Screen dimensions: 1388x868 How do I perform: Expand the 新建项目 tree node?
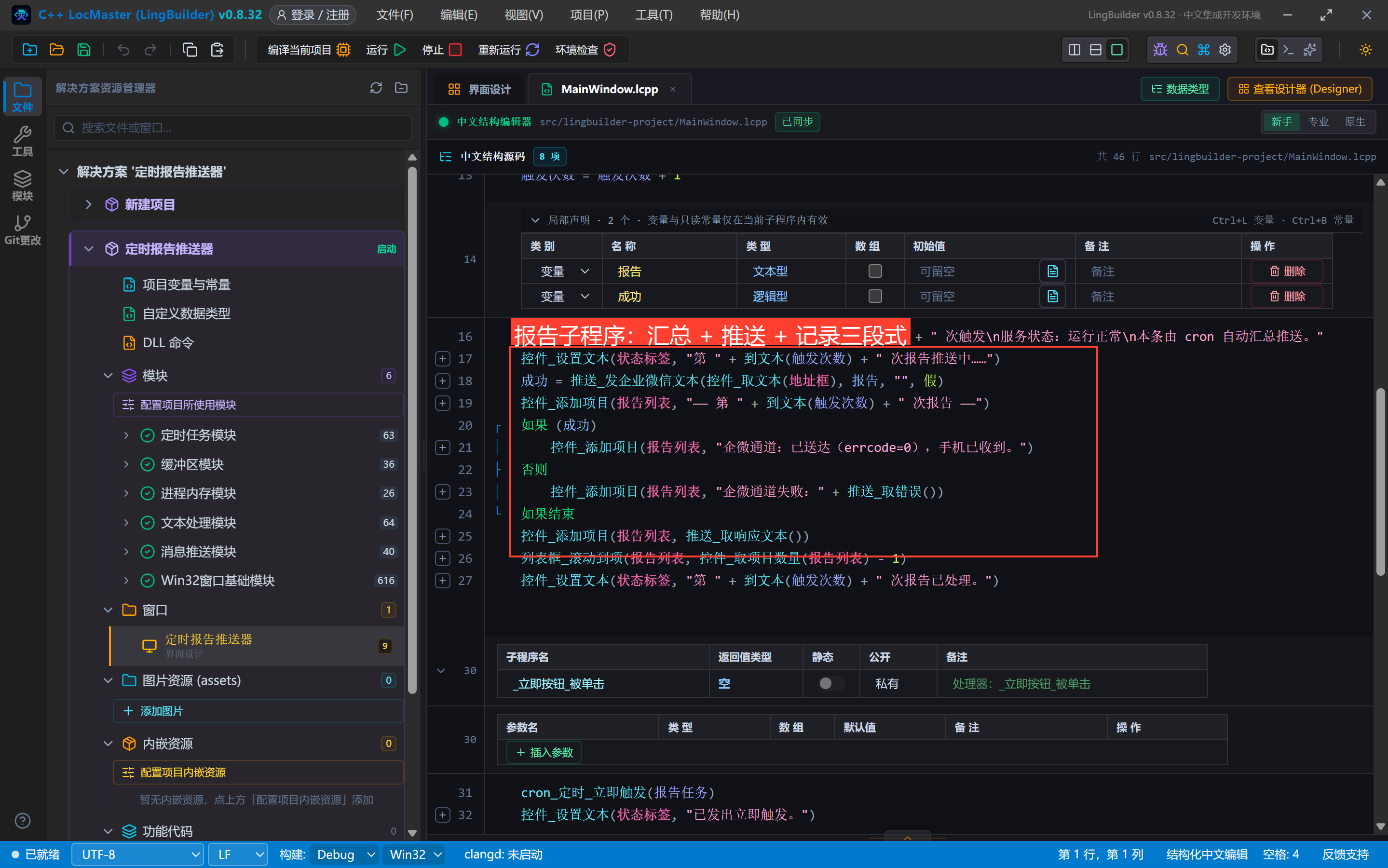tap(88, 204)
